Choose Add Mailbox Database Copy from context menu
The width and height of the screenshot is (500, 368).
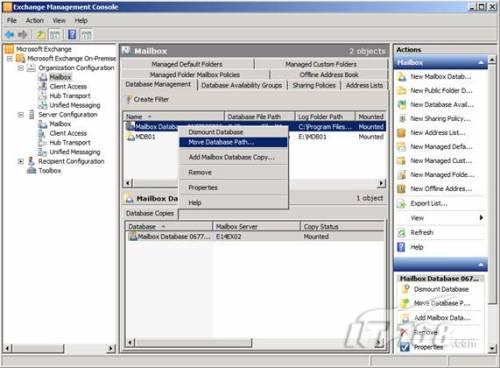[233, 157]
